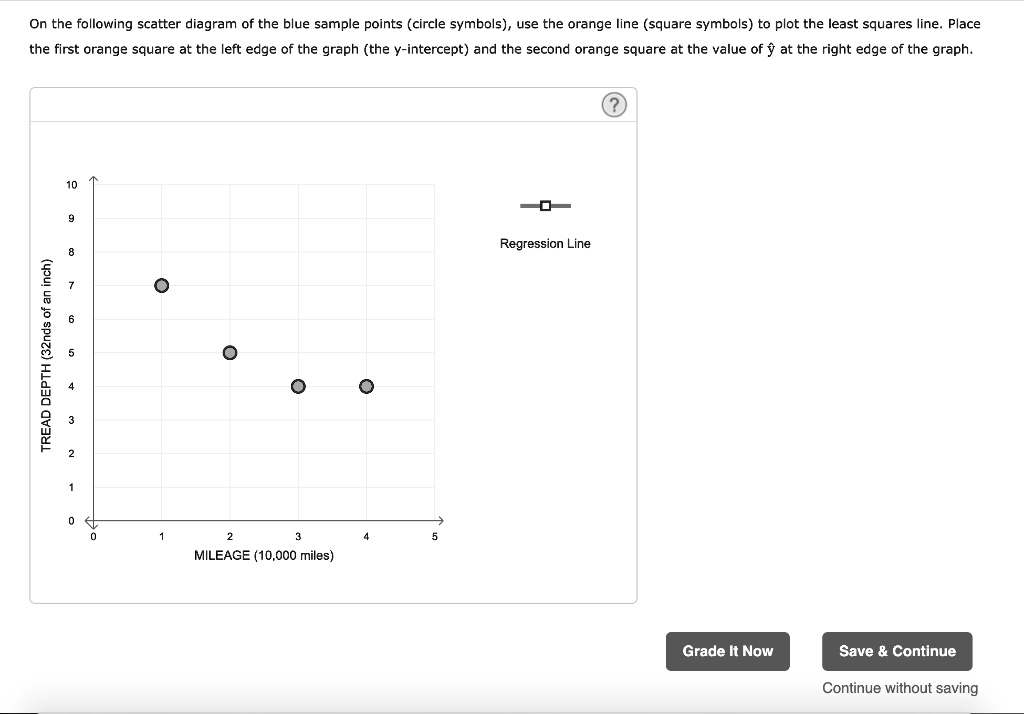Click the TREAD DEPTH vertical axis title
Image resolution: width=1024 pixels, height=714 pixels.
(x=46, y=355)
